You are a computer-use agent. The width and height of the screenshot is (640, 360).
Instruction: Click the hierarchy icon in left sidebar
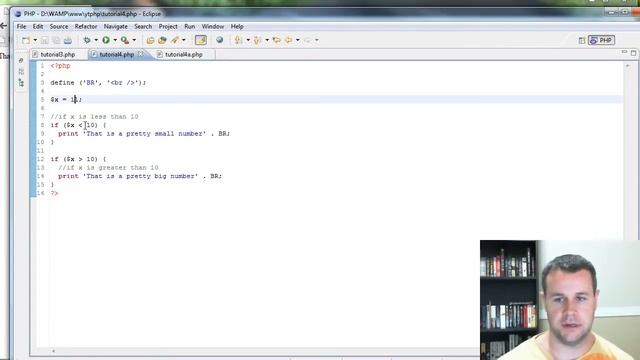point(21,83)
